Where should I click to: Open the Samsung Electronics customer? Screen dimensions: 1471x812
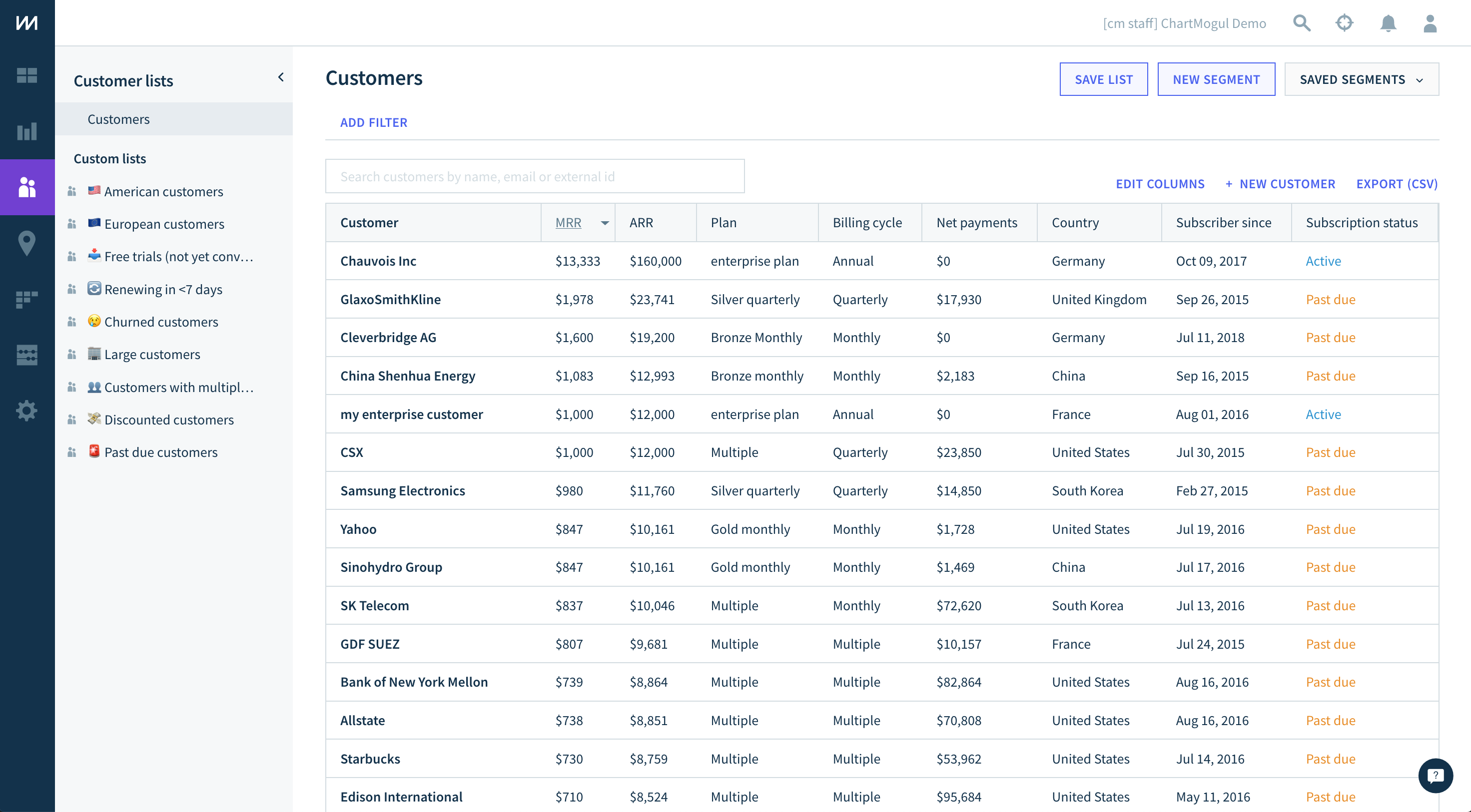[x=402, y=490]
